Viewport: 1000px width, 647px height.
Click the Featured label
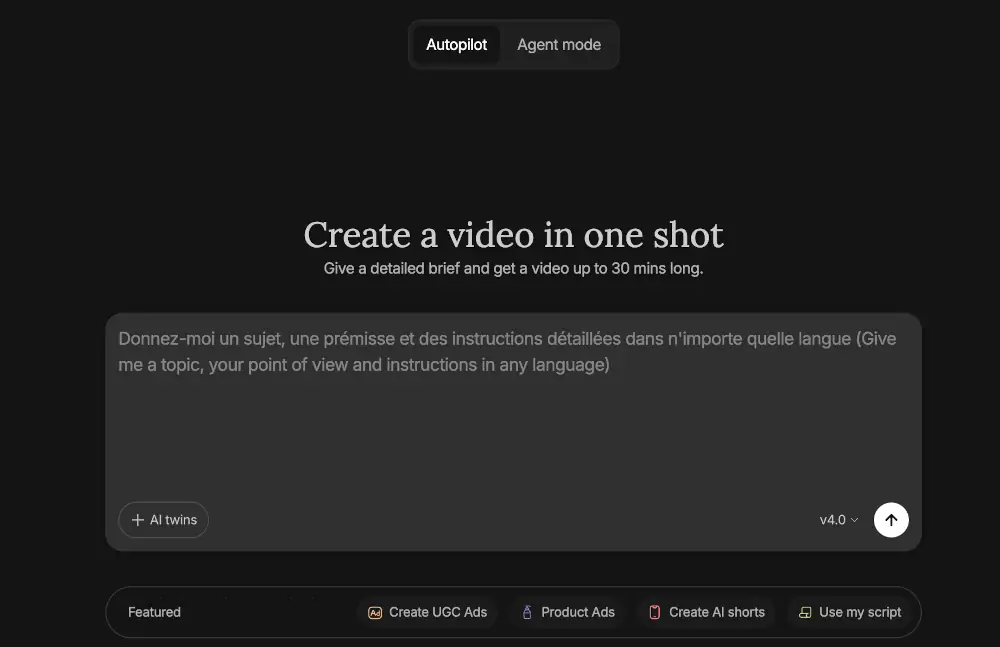point(154,612)
